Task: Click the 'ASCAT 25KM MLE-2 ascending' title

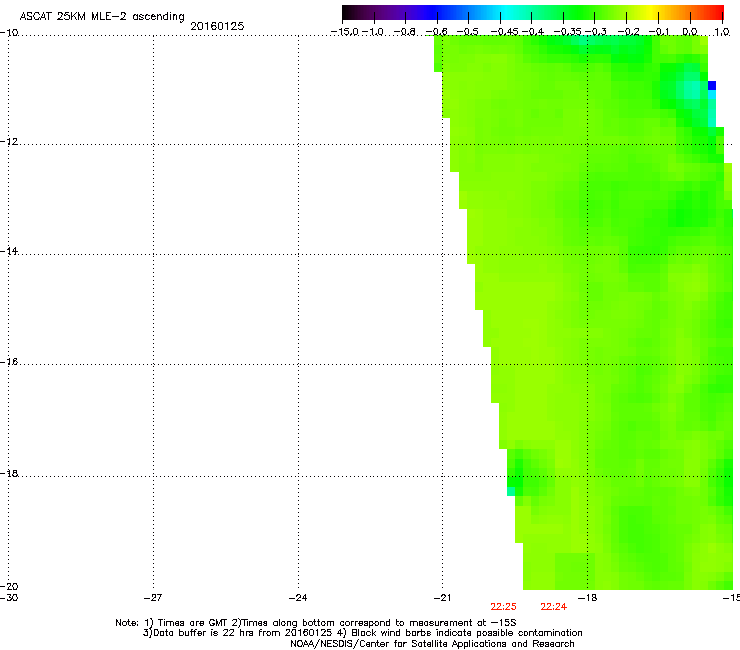Action: (x=102, y=17)
